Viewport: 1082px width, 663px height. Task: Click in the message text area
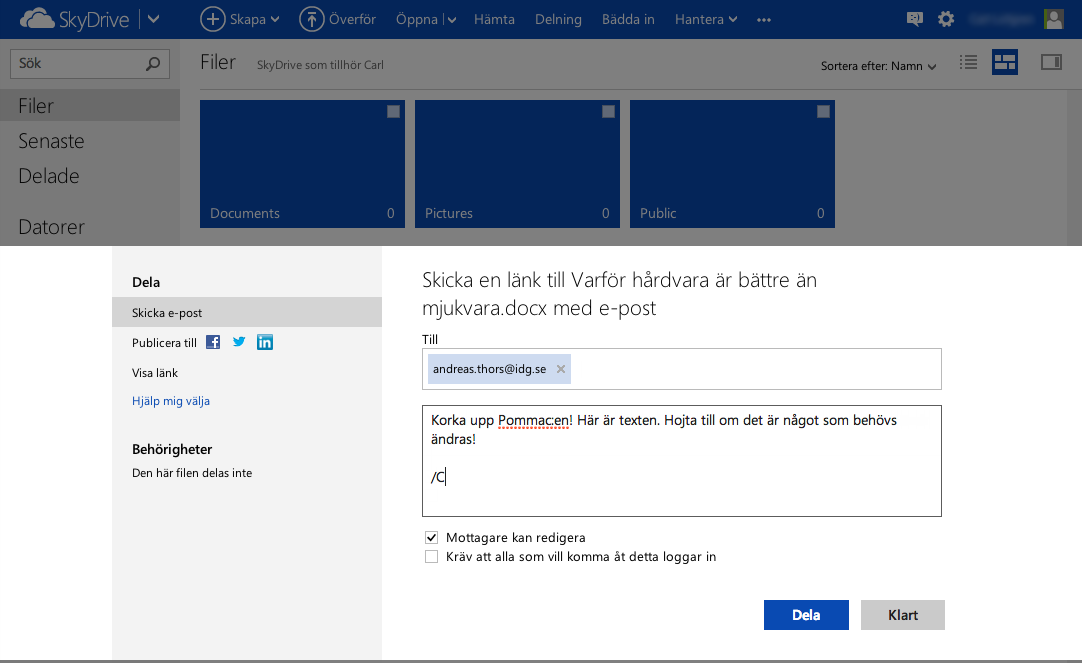tap(682, 461)
